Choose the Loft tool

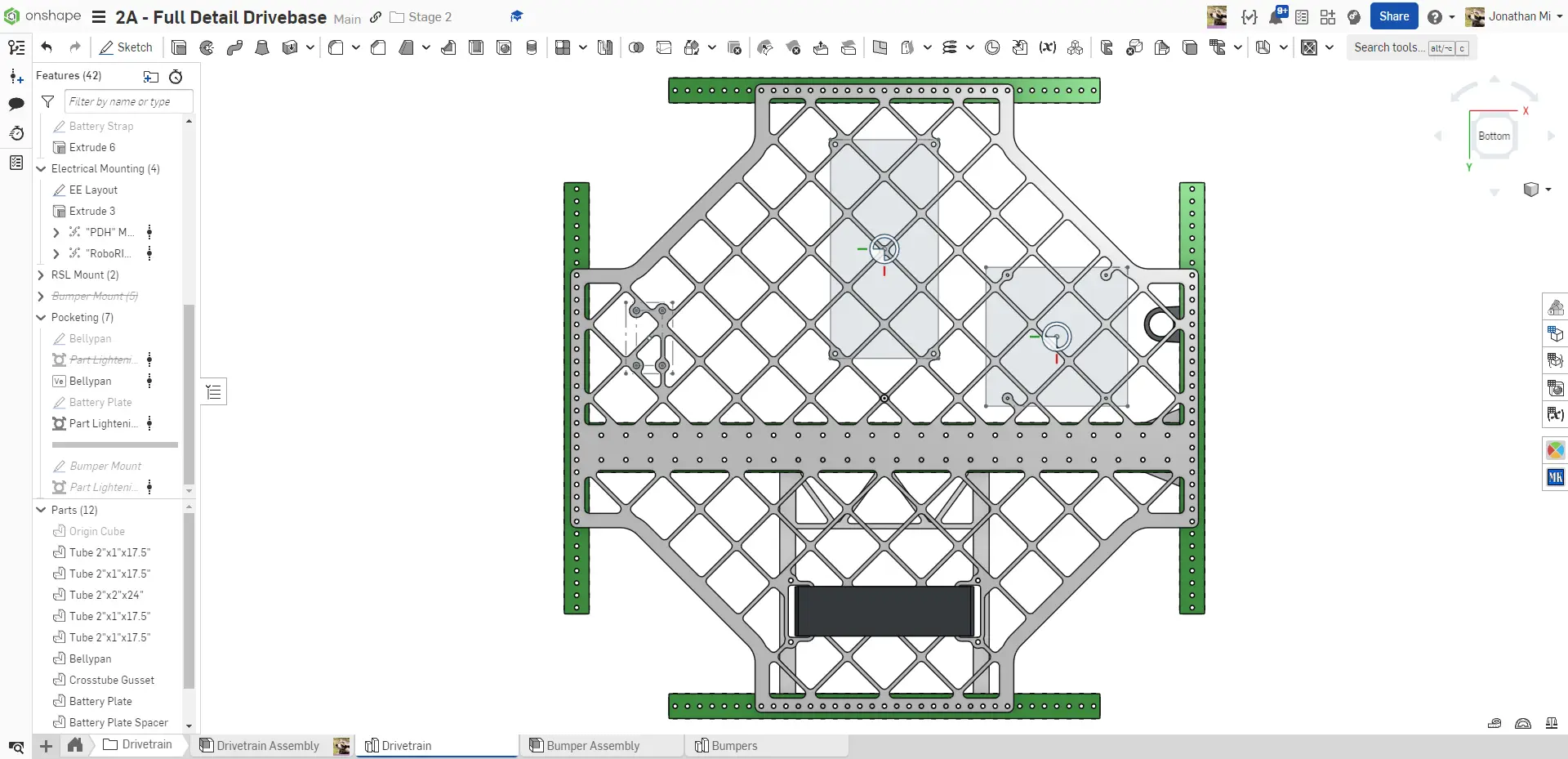(x=262, y=47)
